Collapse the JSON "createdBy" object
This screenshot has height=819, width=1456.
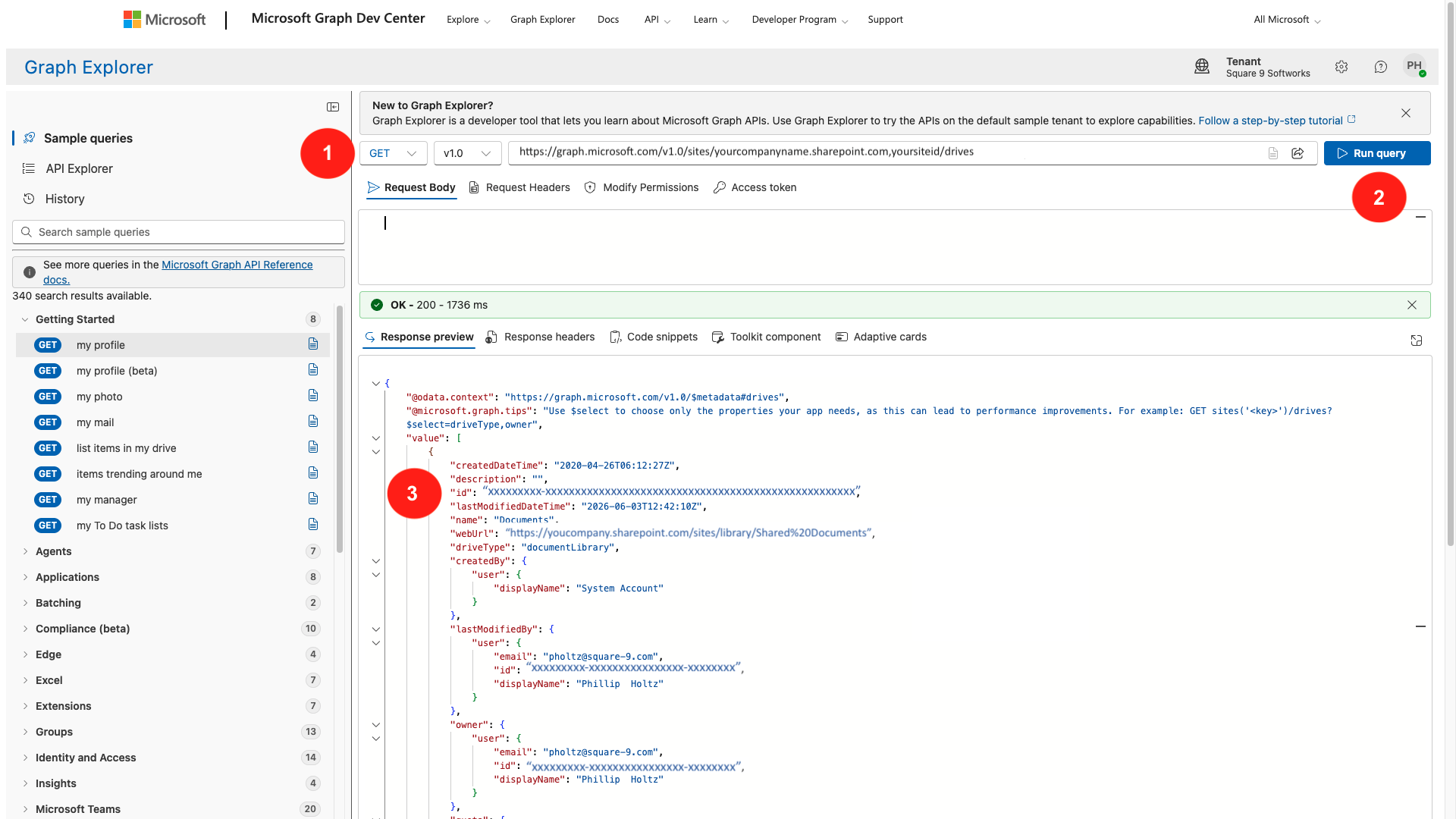(376, 561)
